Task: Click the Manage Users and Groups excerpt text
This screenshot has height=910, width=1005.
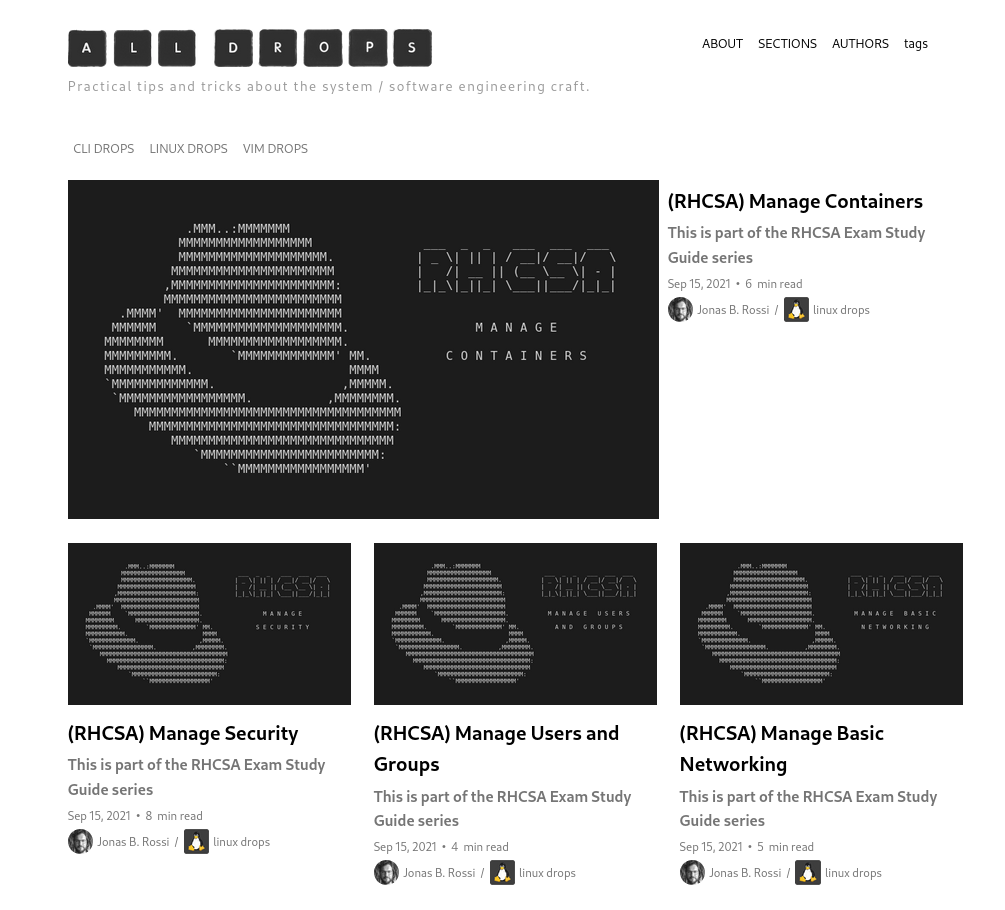Action: tap(502, 808)
